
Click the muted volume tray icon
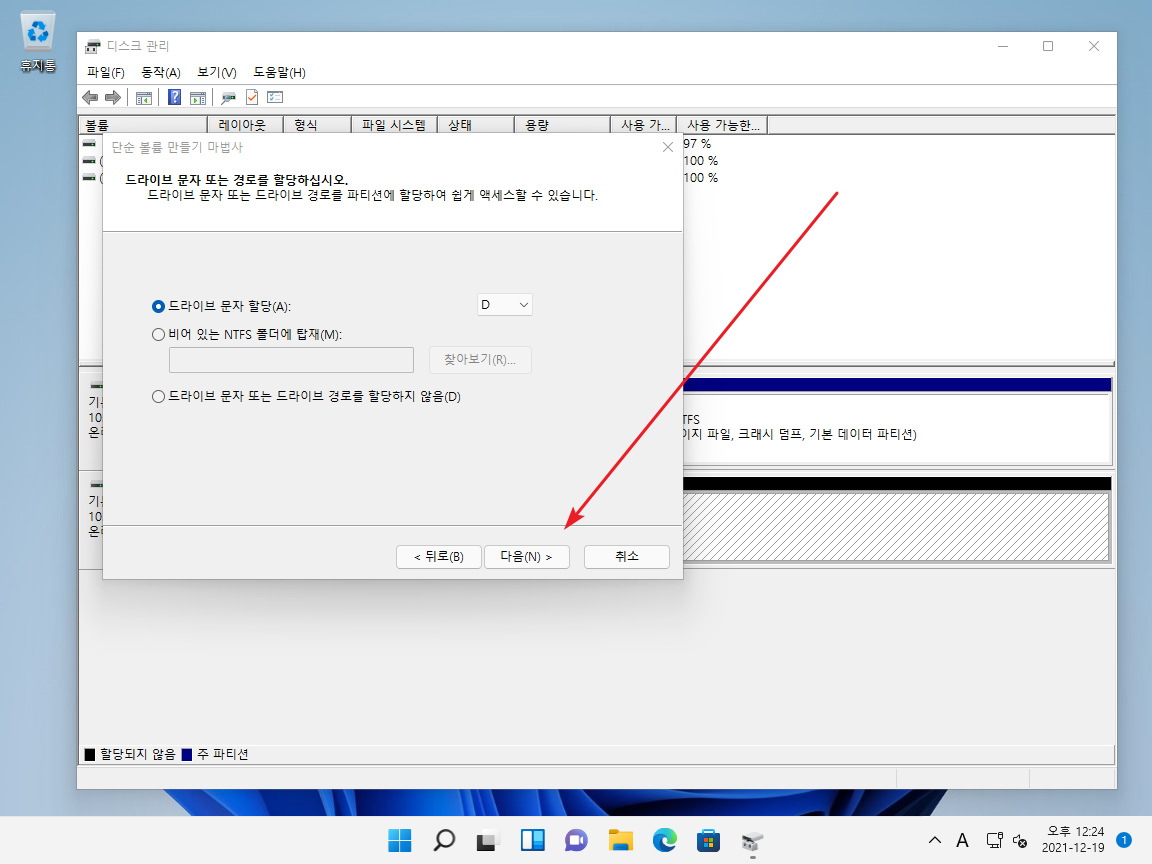click(1020, 840)
